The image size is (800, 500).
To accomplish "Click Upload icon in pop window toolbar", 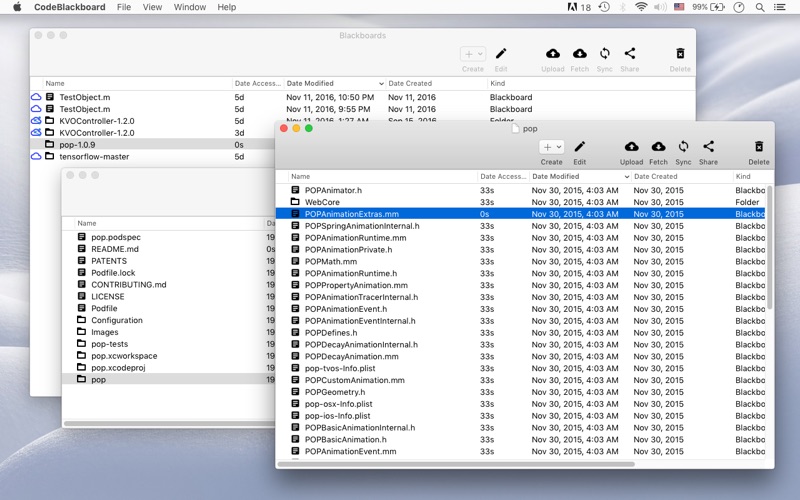I will coord(631,147).
